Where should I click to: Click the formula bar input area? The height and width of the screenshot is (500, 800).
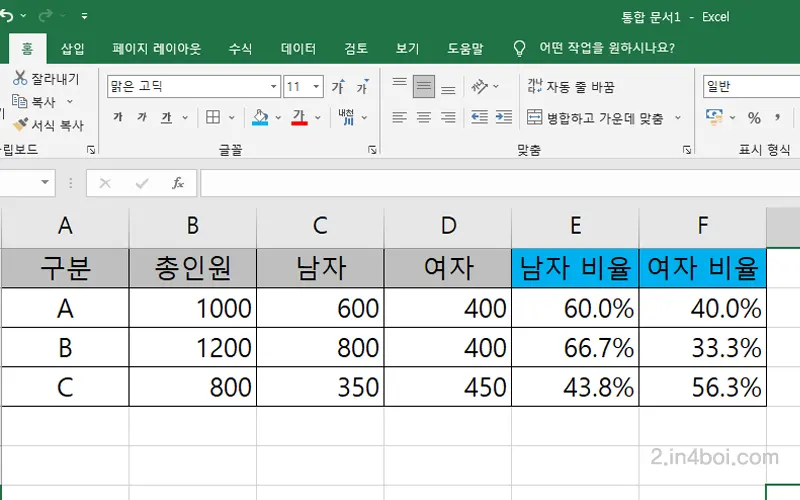(500, 183)
